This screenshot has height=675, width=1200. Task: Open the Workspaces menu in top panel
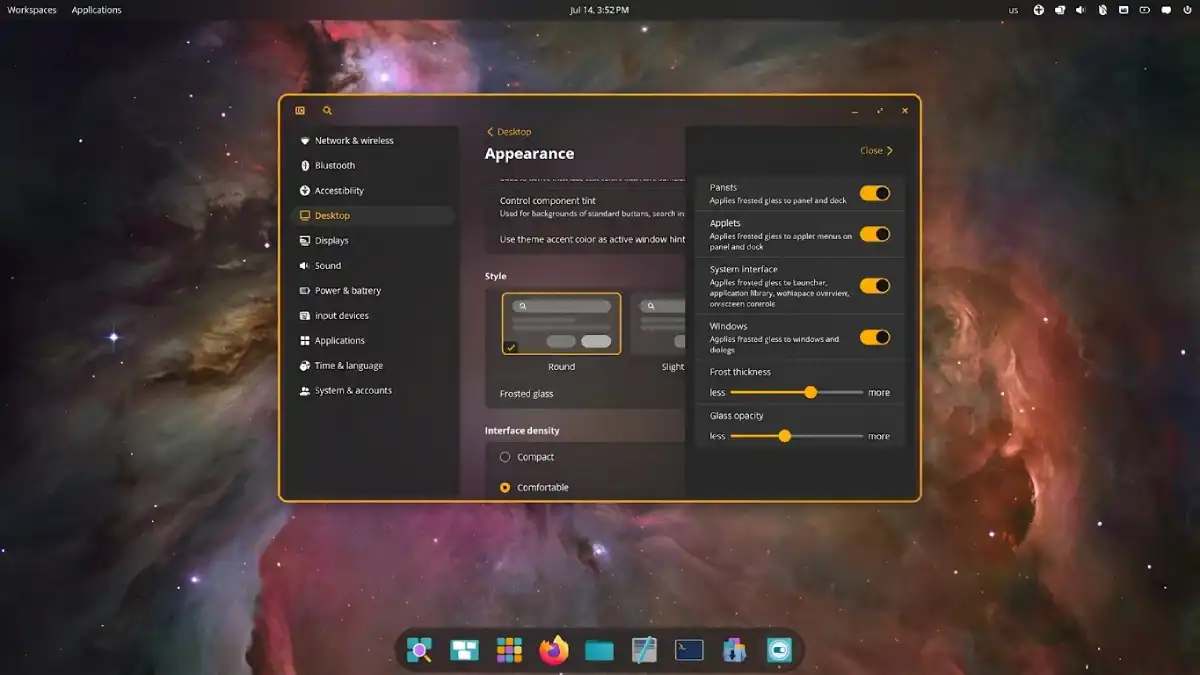[x=32, y=10]
